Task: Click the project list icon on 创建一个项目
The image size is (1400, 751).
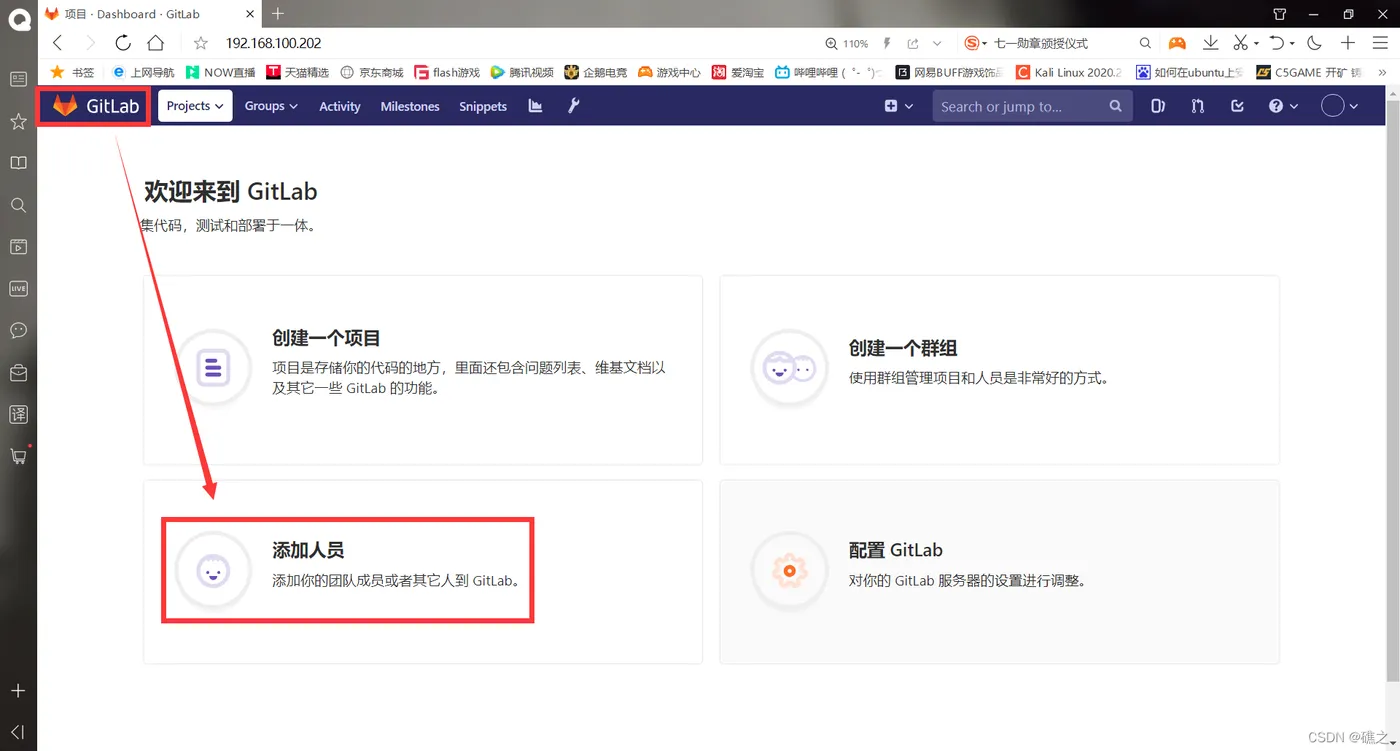Action: click(x=213, y=368)
